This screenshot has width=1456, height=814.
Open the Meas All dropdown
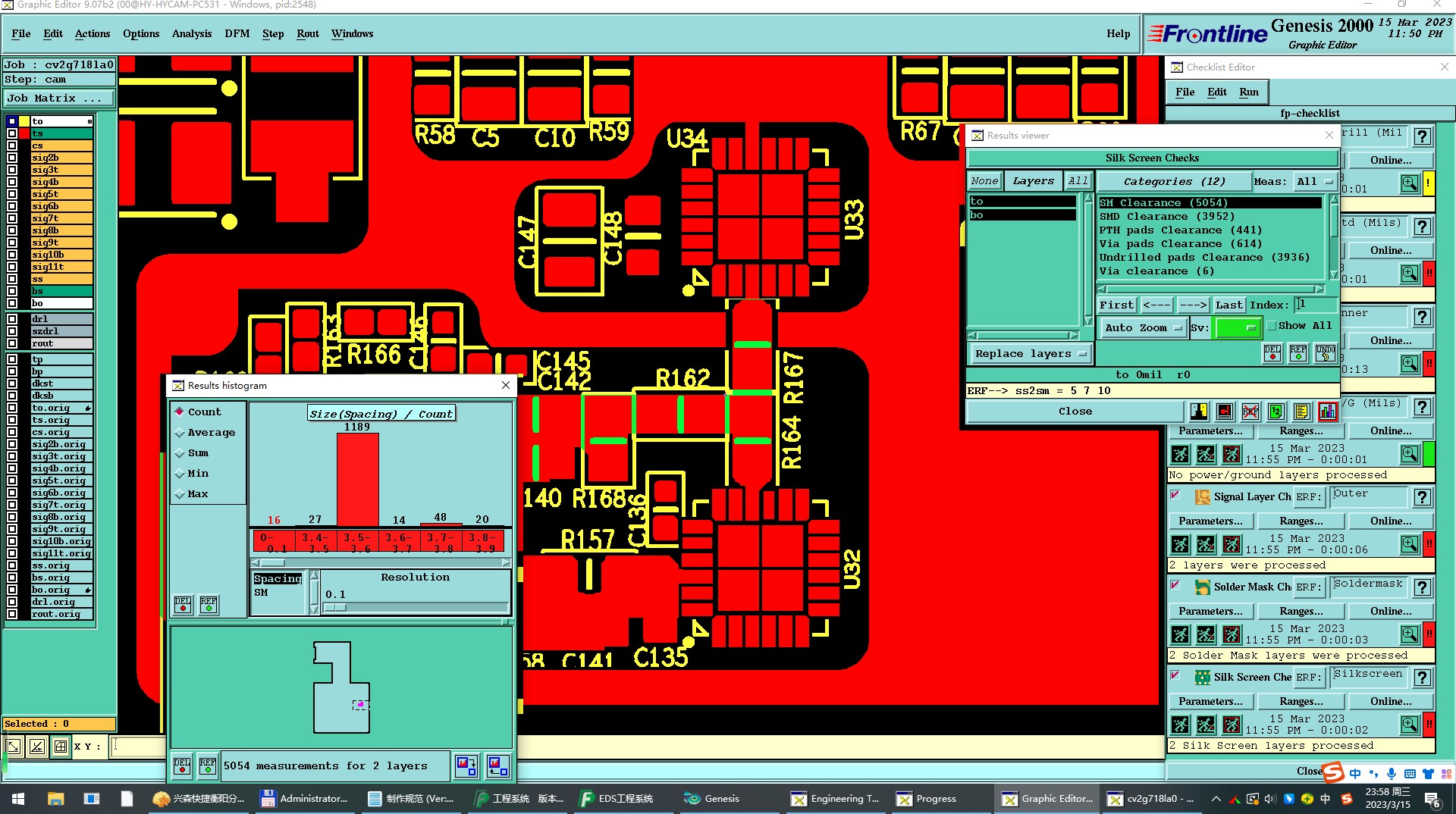[x=1314, y=181]
